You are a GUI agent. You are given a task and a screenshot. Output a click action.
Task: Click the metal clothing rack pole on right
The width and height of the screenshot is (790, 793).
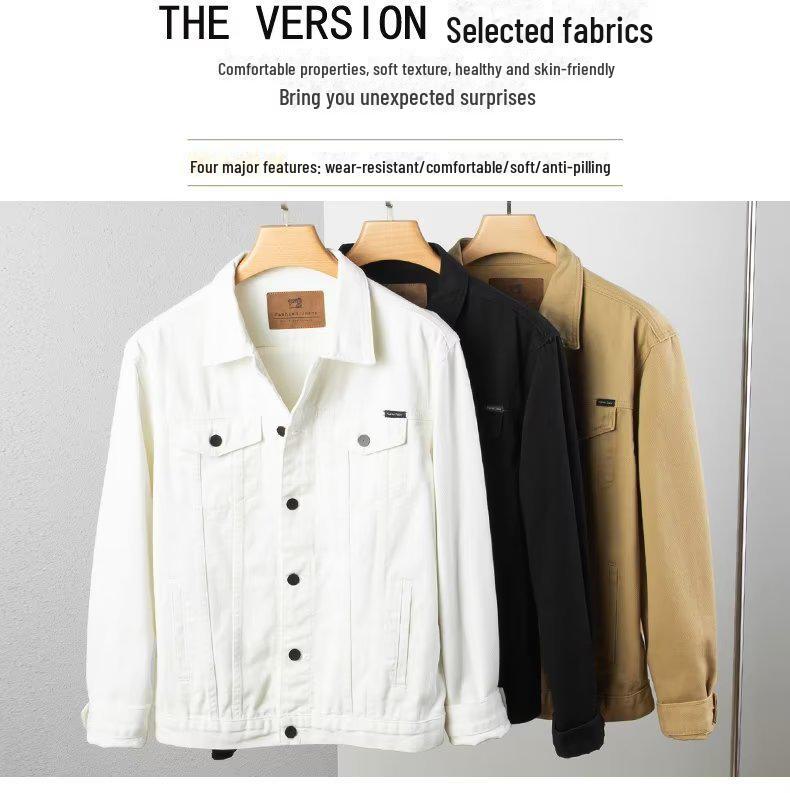750,488
